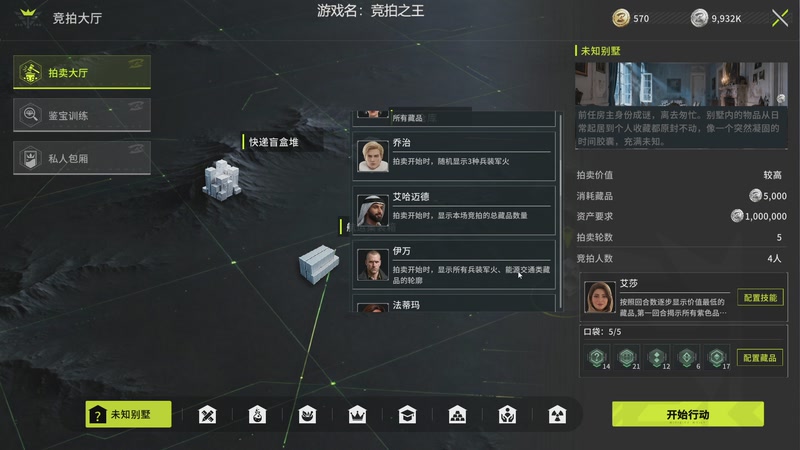Screen dimensions: 800x450
Task: Click the 未知别墅 preview image
Action: [681, 84]
